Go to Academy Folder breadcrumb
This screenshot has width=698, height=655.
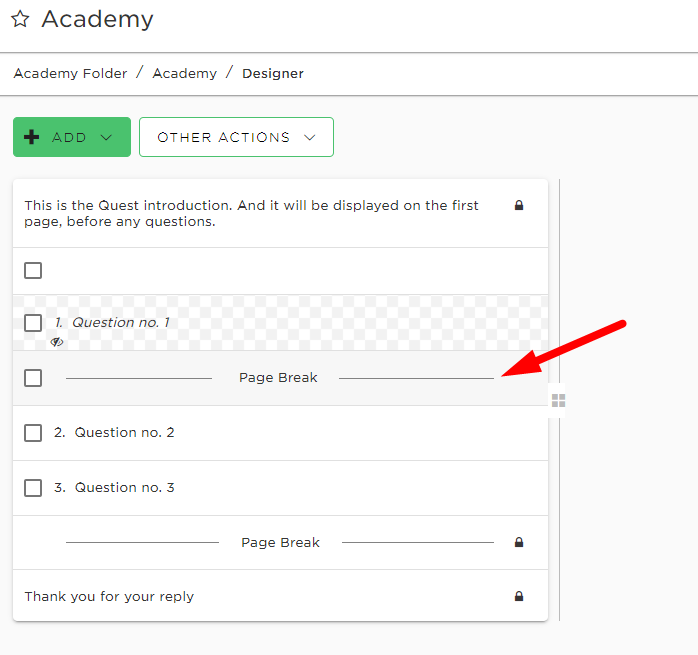click(x=70, y=73)
